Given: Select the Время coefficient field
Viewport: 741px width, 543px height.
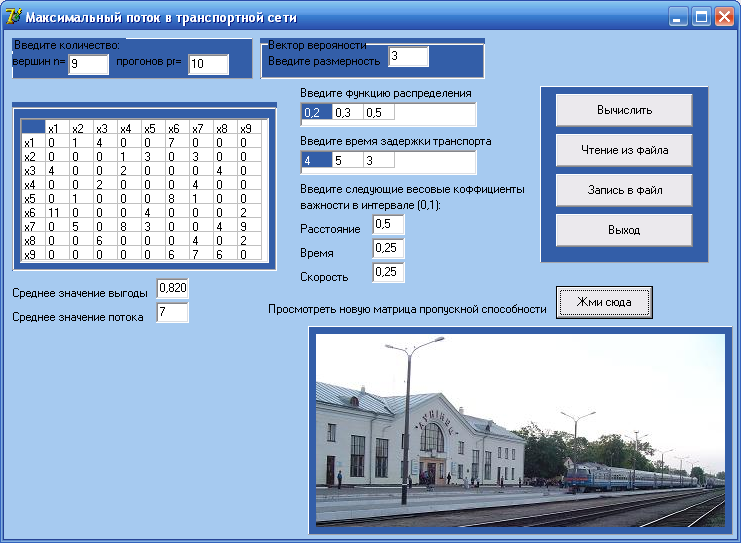Looking at the screenshot, I should click(388, 248).
